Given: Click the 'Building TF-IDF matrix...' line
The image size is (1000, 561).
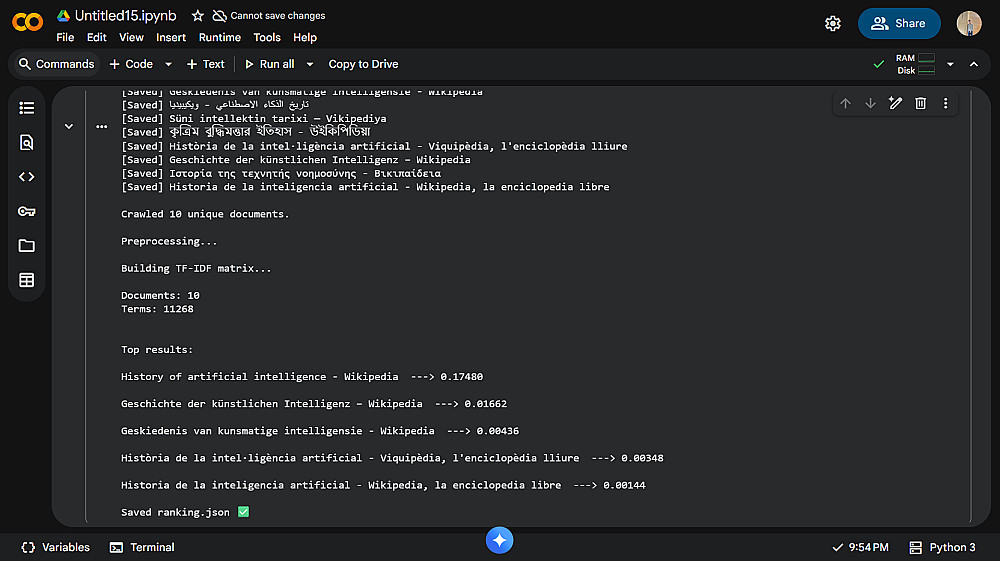Looking at the screenshot, I should click(196, 268).
